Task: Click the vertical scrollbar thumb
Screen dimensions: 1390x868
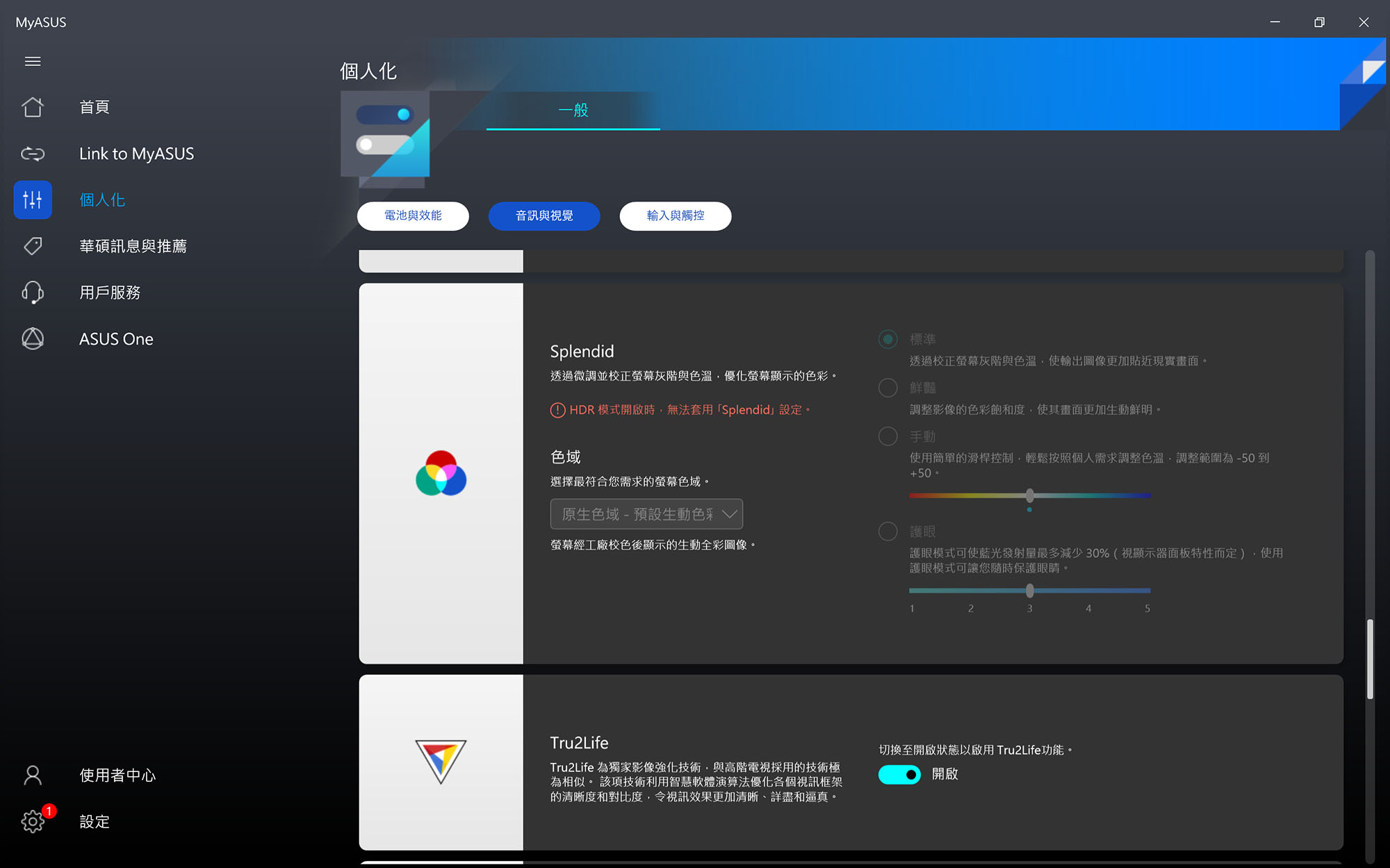Action: pyautogui.click(x=1370, y=659)
